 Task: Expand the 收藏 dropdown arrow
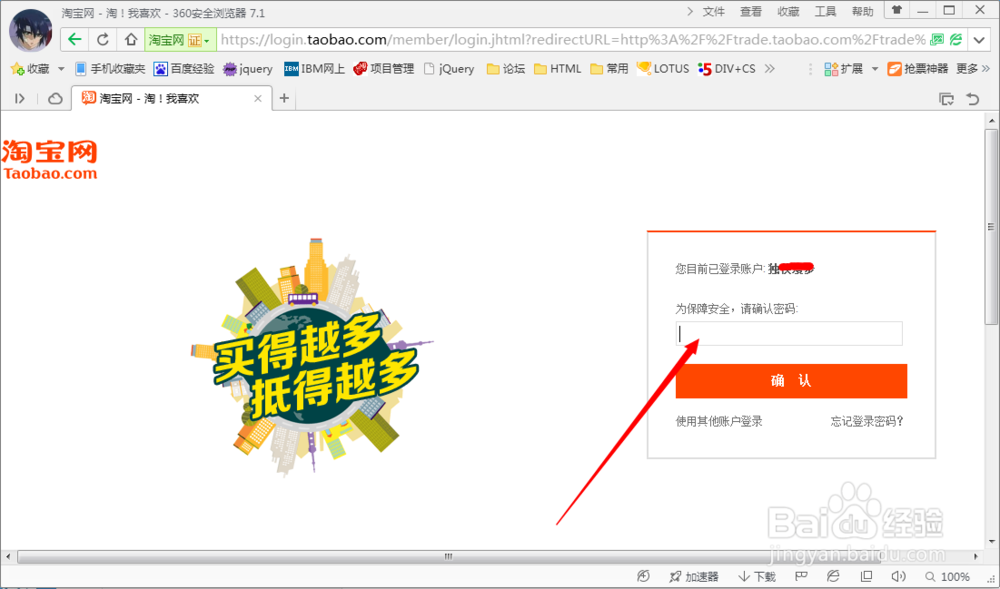(60, 68)
